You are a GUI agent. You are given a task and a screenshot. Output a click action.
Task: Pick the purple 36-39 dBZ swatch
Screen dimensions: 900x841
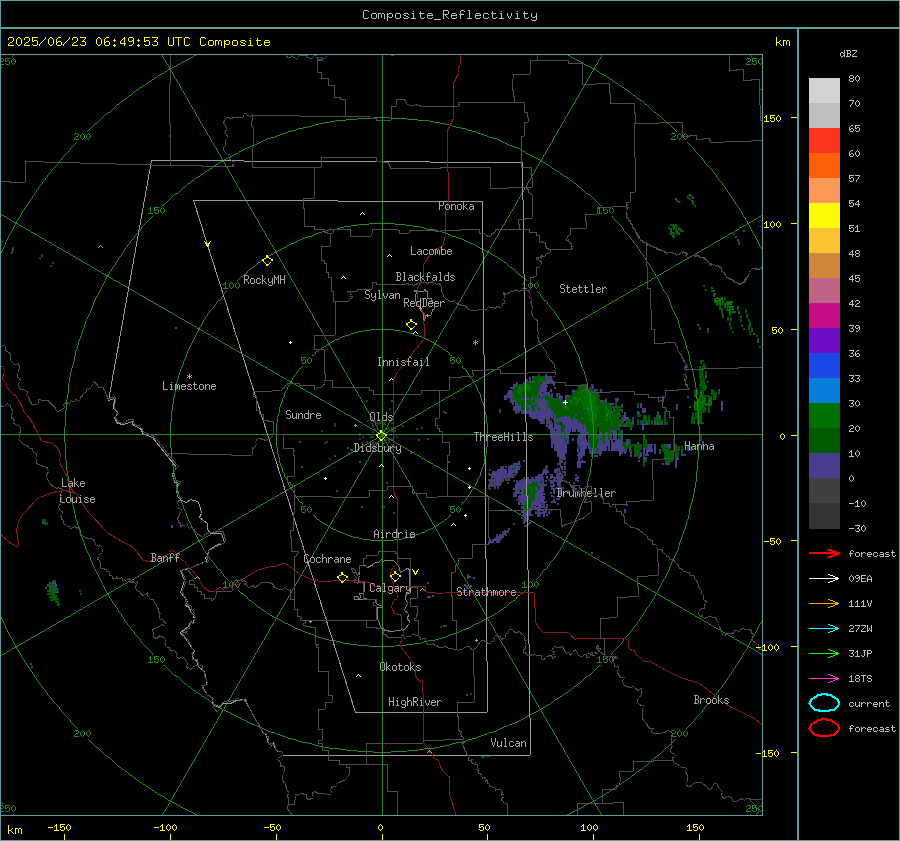click(x=824, y=340)
